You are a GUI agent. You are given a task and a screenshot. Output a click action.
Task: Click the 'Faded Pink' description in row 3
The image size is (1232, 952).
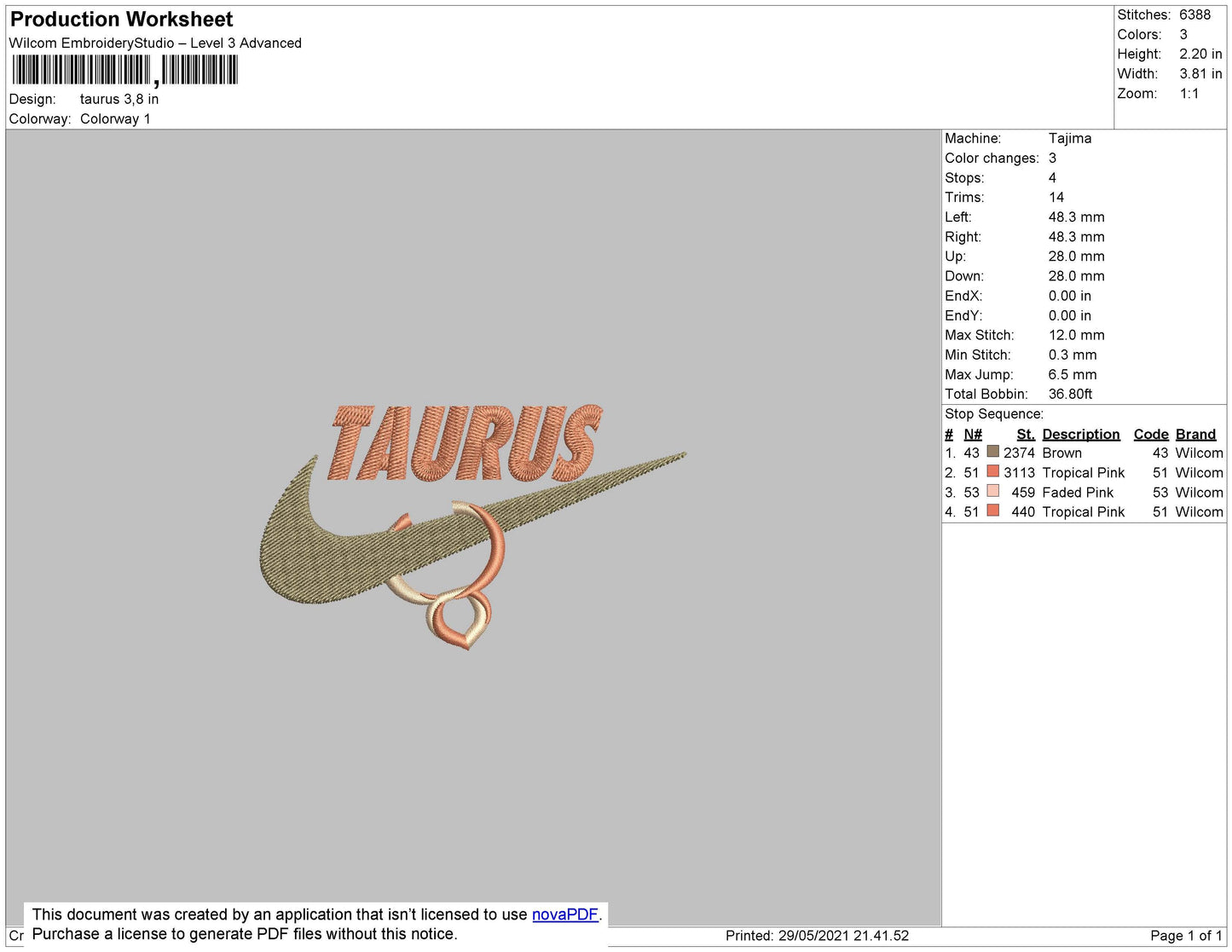[x=1078, y=493]
